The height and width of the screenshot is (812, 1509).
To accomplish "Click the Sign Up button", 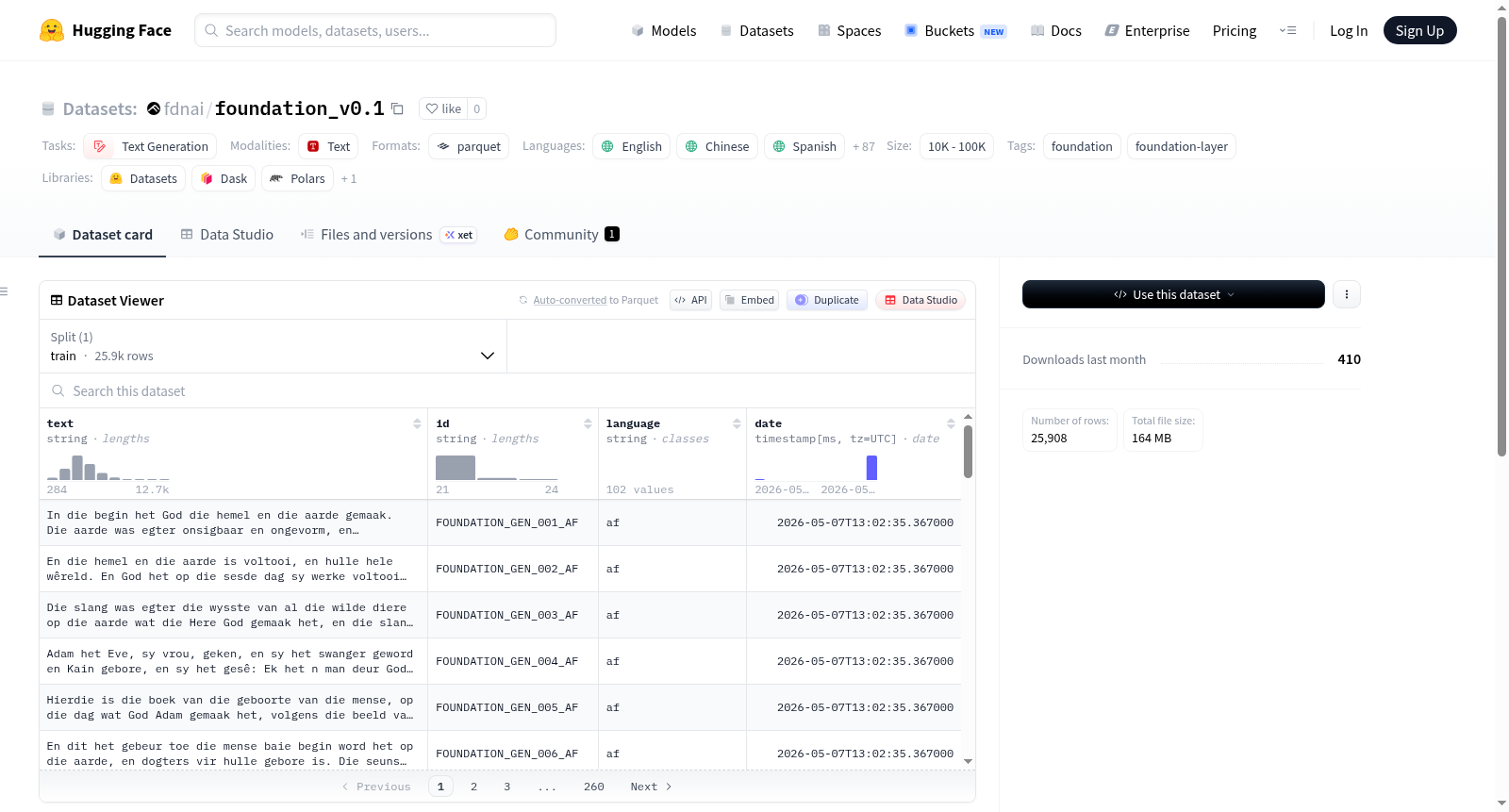I will point(1419,30).
